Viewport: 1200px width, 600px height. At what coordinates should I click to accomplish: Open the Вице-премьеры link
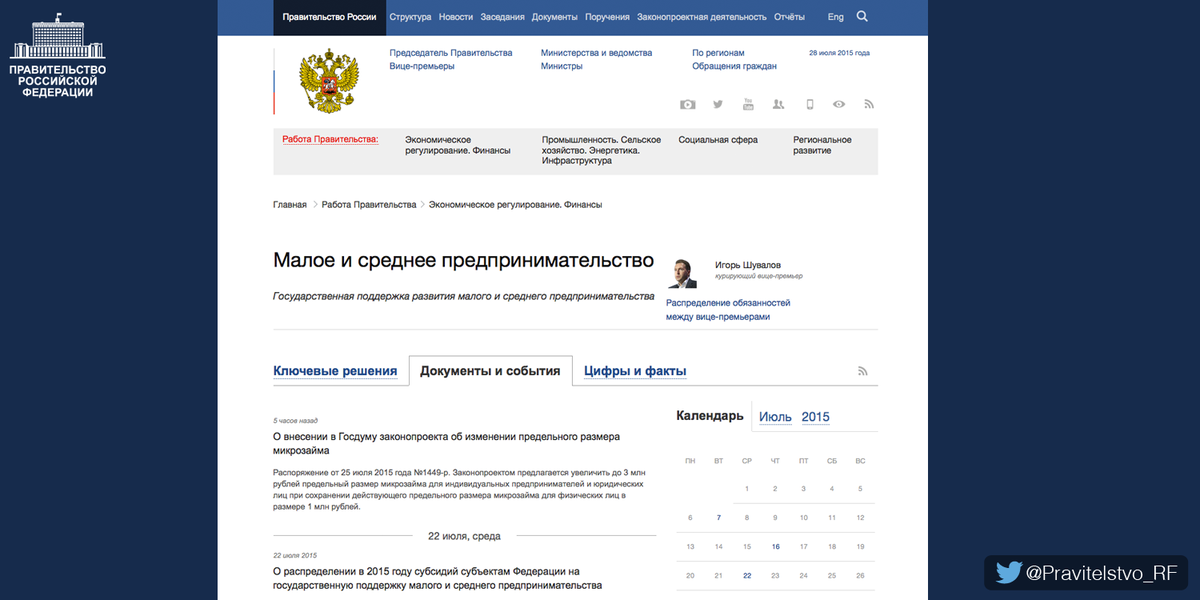[422, 66]
